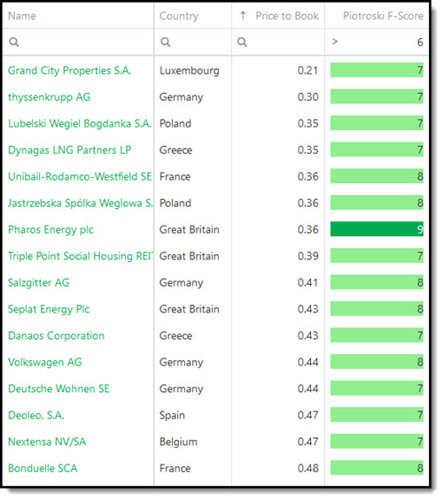The width and height of the screenshot is (442, 500).
Task: Sort by the Country column header
Action: (x=179, y=16)
